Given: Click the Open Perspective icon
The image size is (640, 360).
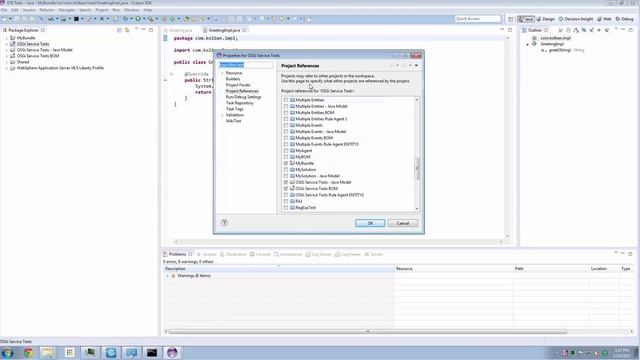Looking at the screenshot, I should click(510, 19).
